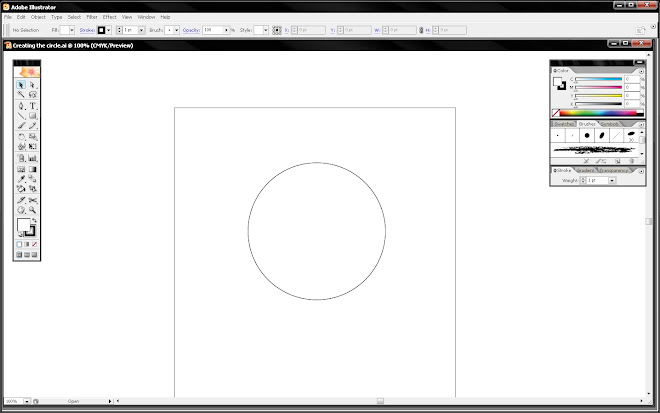
Task: Click the Stroke link in control bar
Action: click(x=87, y=30)
